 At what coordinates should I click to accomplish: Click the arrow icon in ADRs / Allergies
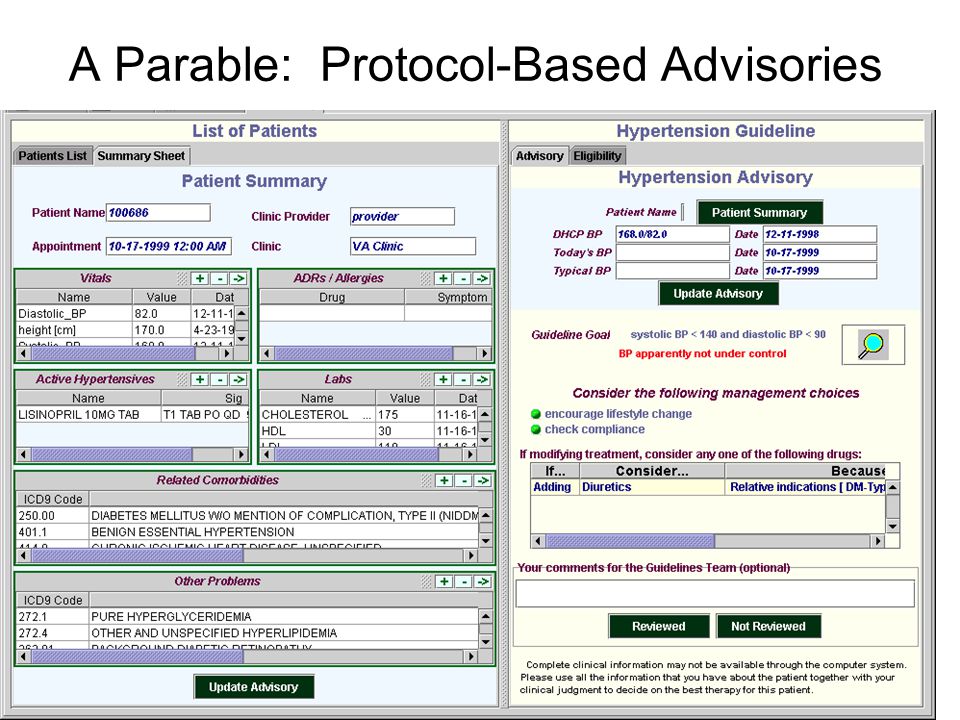[482, 279]
